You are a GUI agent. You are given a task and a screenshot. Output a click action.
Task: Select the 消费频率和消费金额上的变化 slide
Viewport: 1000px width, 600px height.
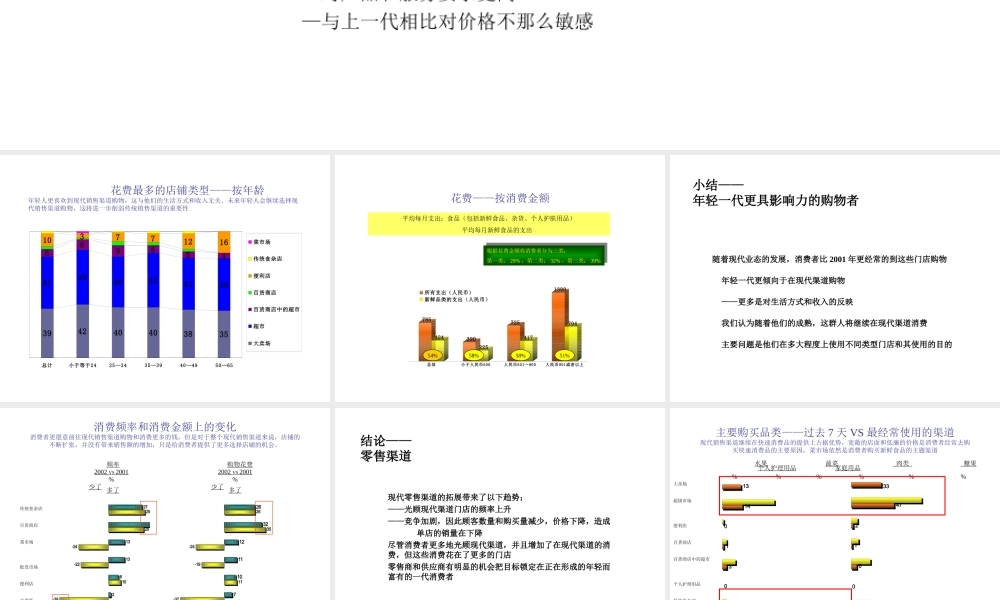click(165, 504)
